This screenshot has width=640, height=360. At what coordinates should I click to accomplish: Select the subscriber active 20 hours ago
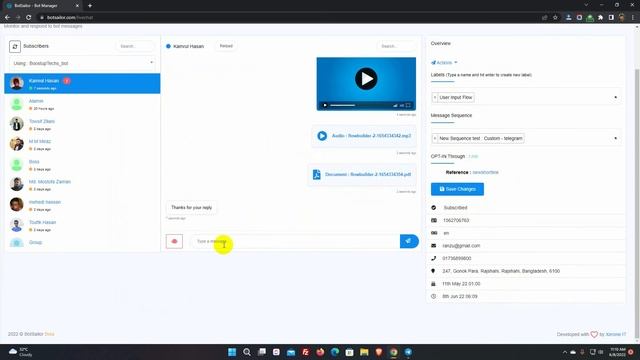point(82,104)
